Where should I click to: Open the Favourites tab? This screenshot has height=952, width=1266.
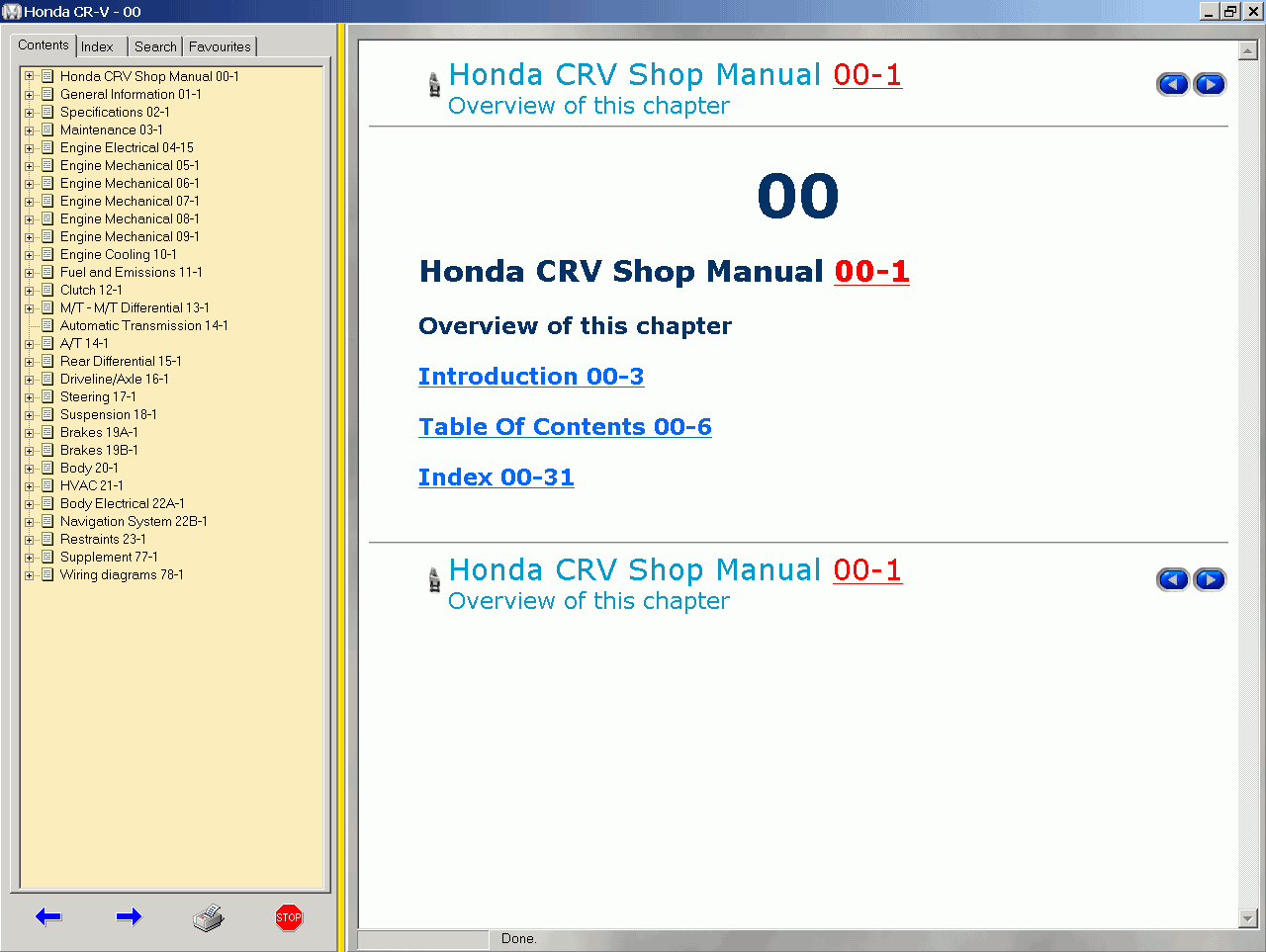(x=220, y=46)
